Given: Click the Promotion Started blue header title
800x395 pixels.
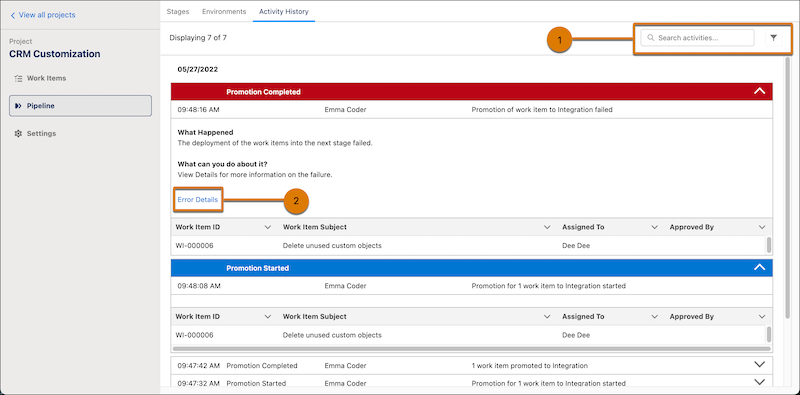Looking at the screenshot, I should pyautogui.click(x=258, y=268).
